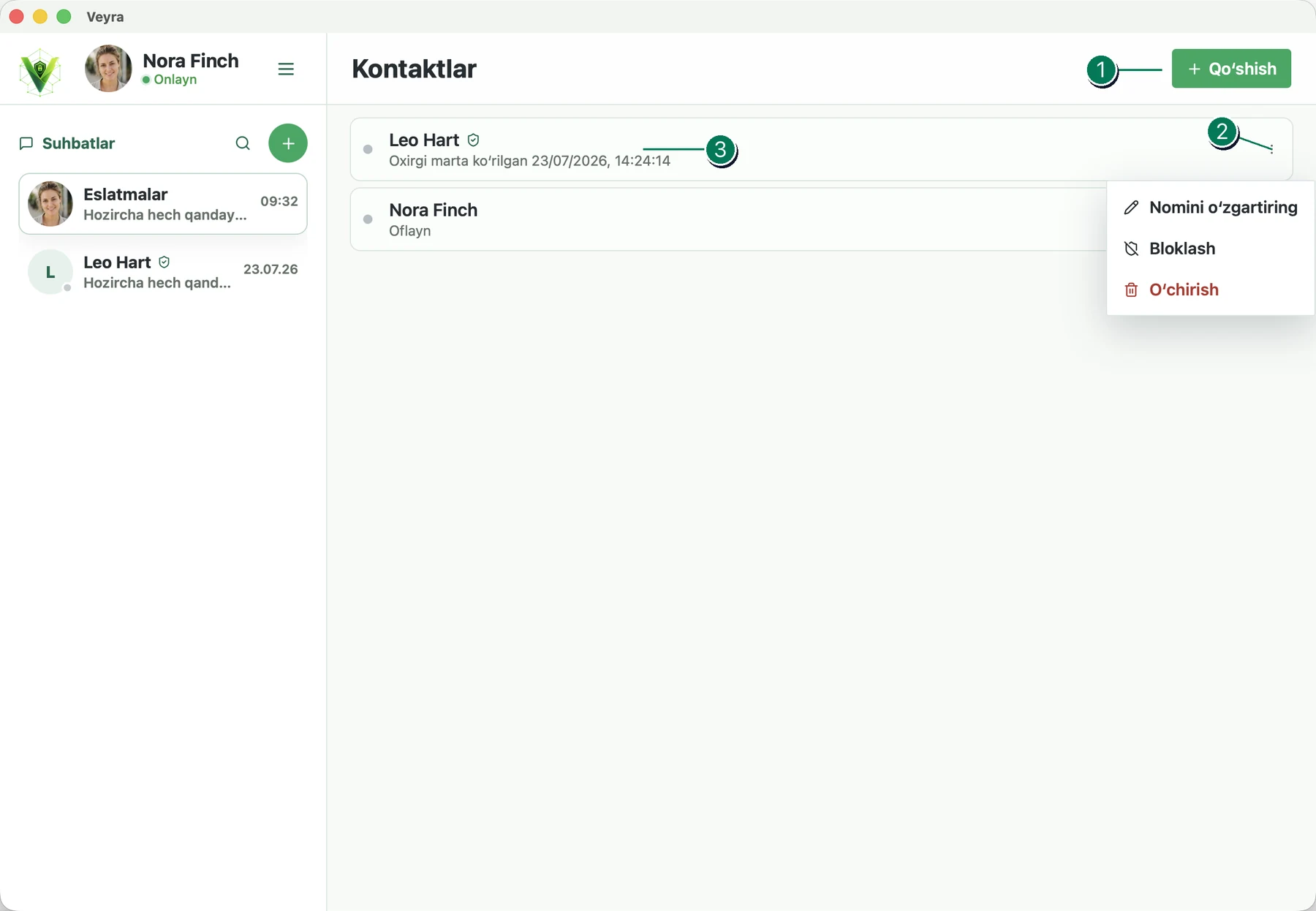The height and width of the screenshot is (911, 1316).
Task: Open the Eslatmalar conversation
Action: [x=163, y=204]
